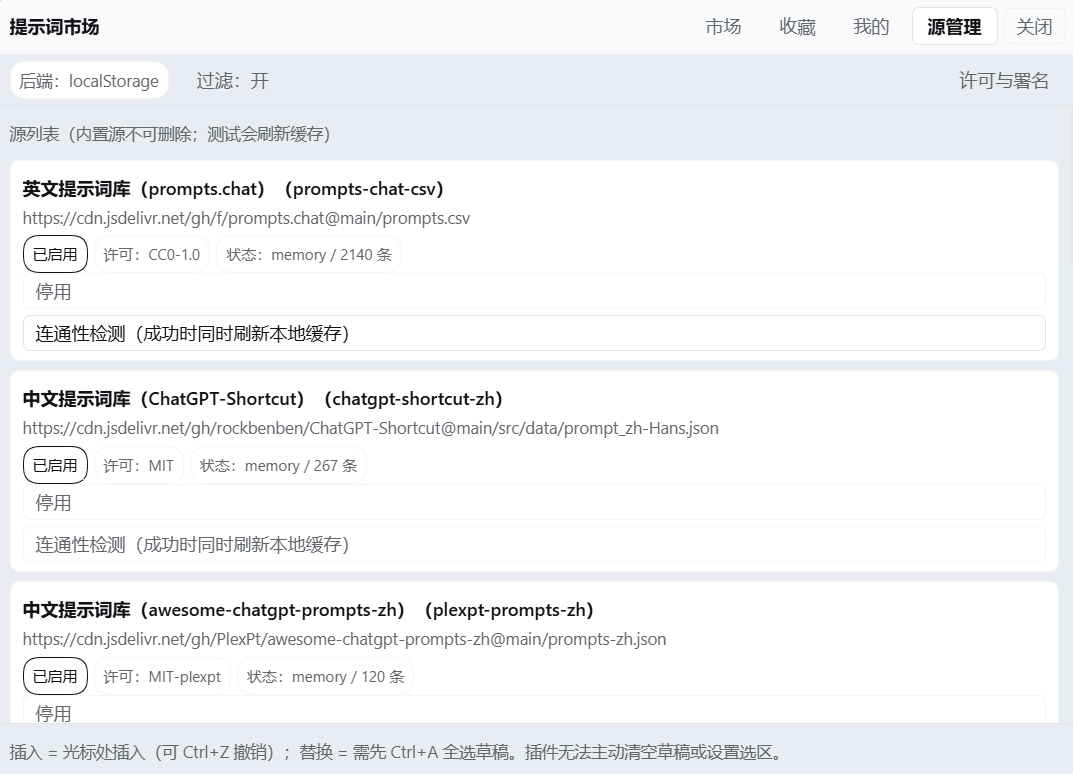Go to the 我的 tab
The width and height of the screenshot is (1073, 774).
(x=870, y=27)
